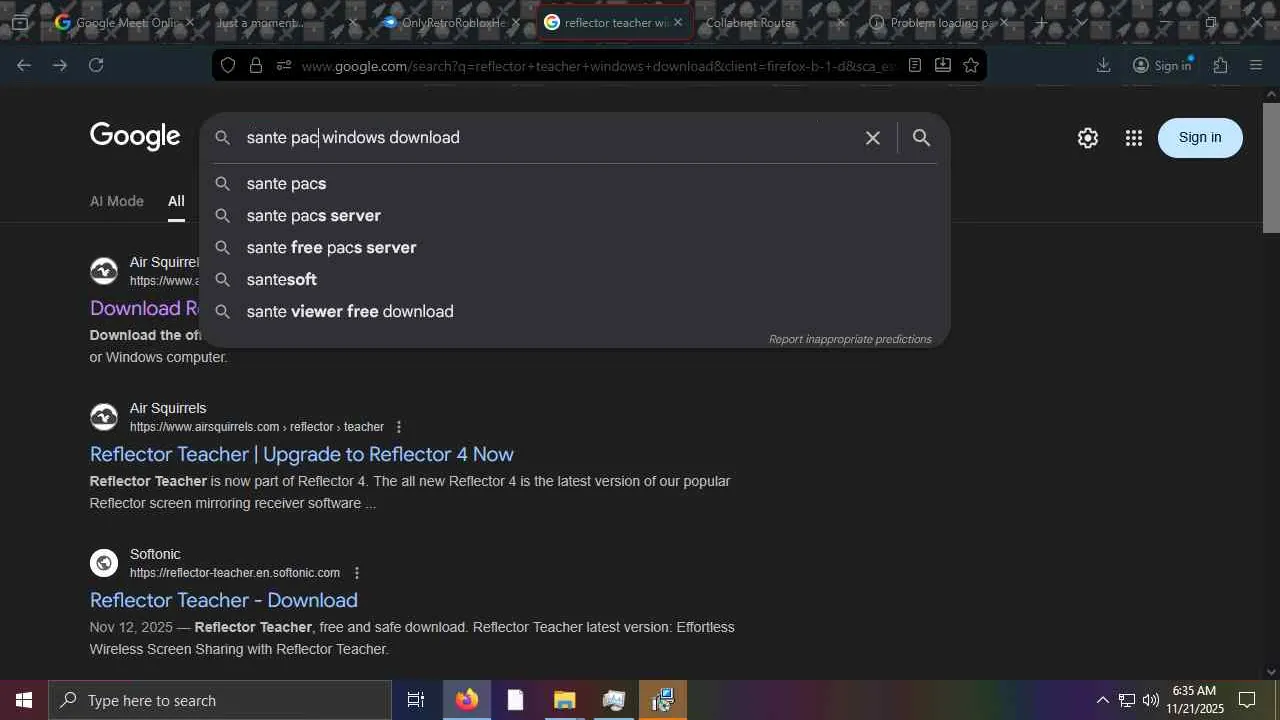Toggle reader view in address bar
Screen dimensions: 1280x720
tap(914, 65)
